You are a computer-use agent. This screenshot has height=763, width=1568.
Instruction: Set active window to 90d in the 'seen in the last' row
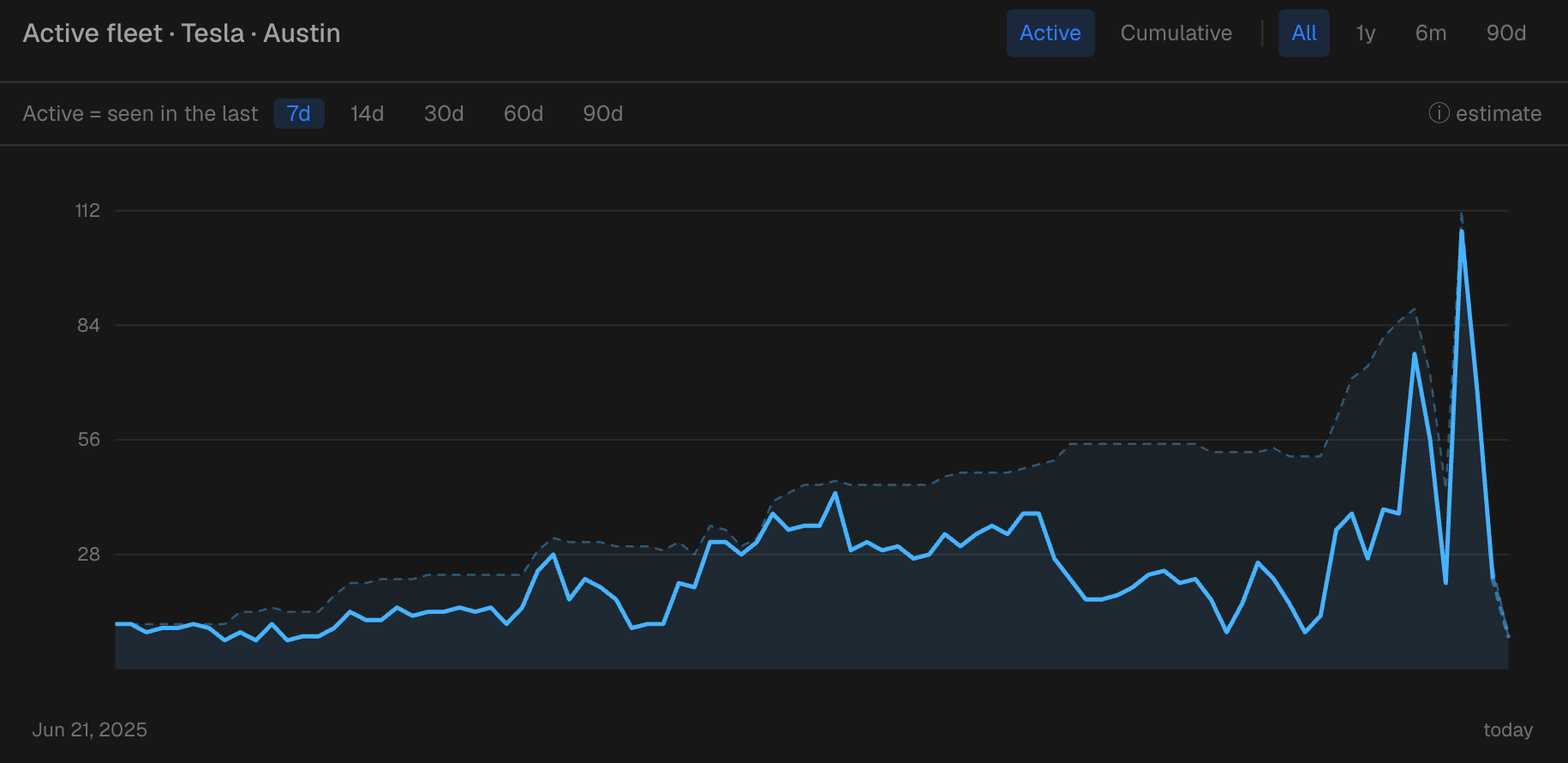point(603,113)
